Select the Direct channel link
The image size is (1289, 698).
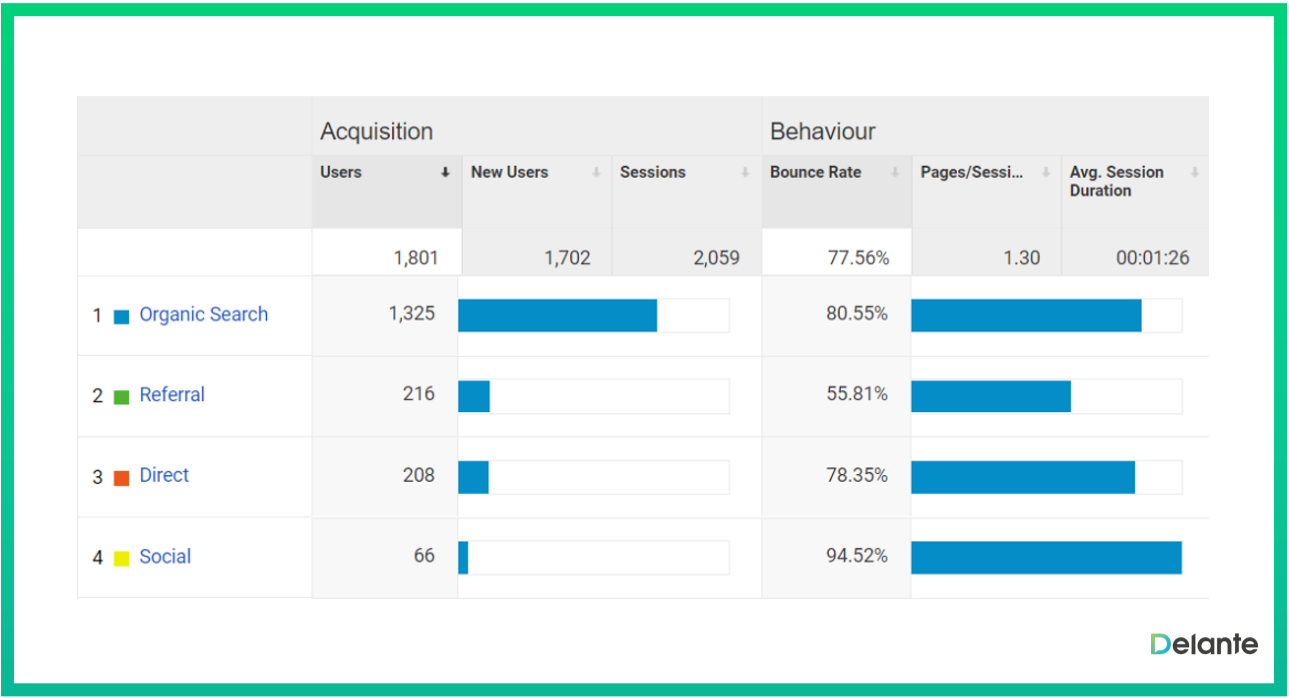(164, 476)
